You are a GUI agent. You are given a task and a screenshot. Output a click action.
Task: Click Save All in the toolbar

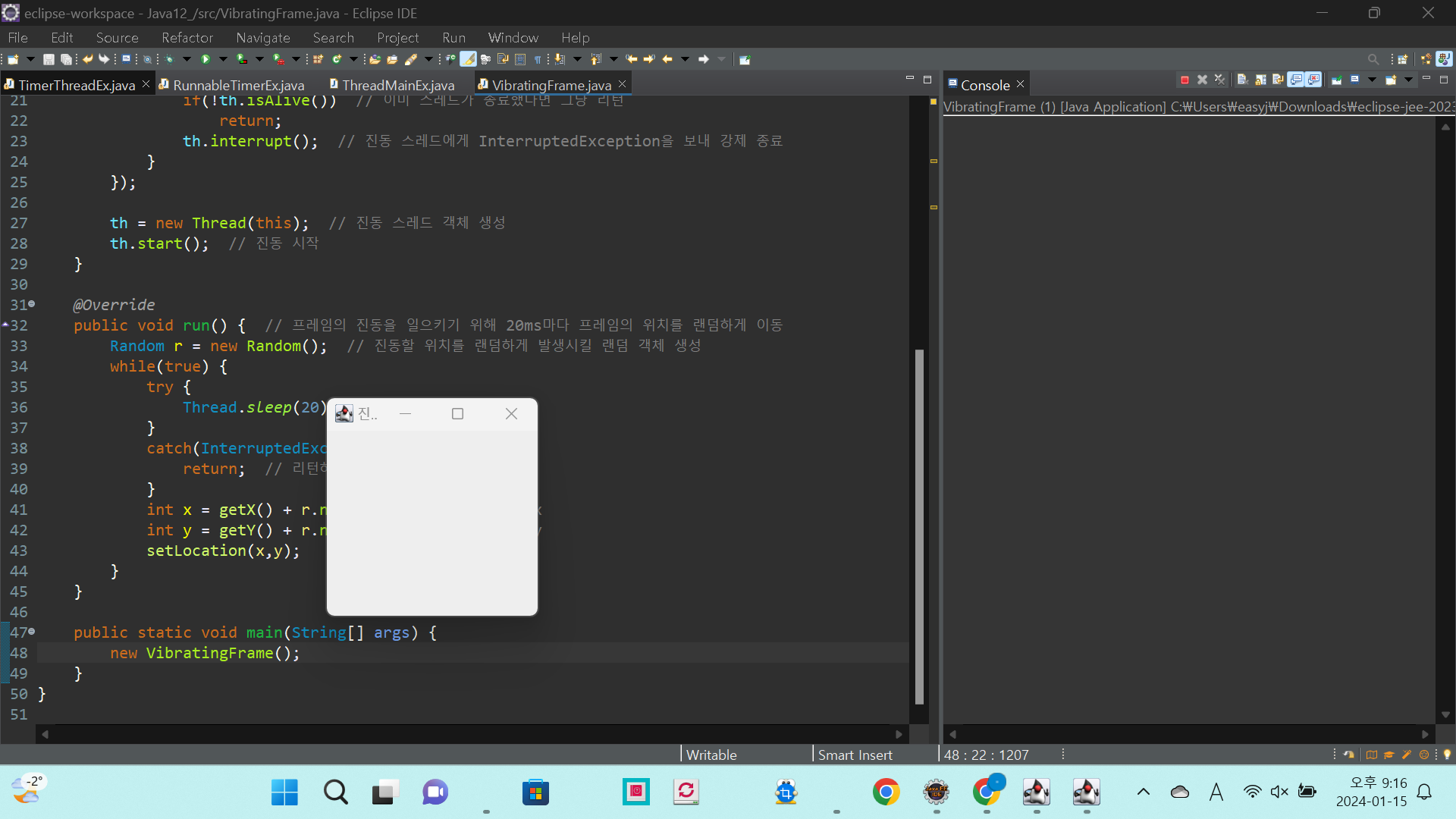click(x=66, y=59)
